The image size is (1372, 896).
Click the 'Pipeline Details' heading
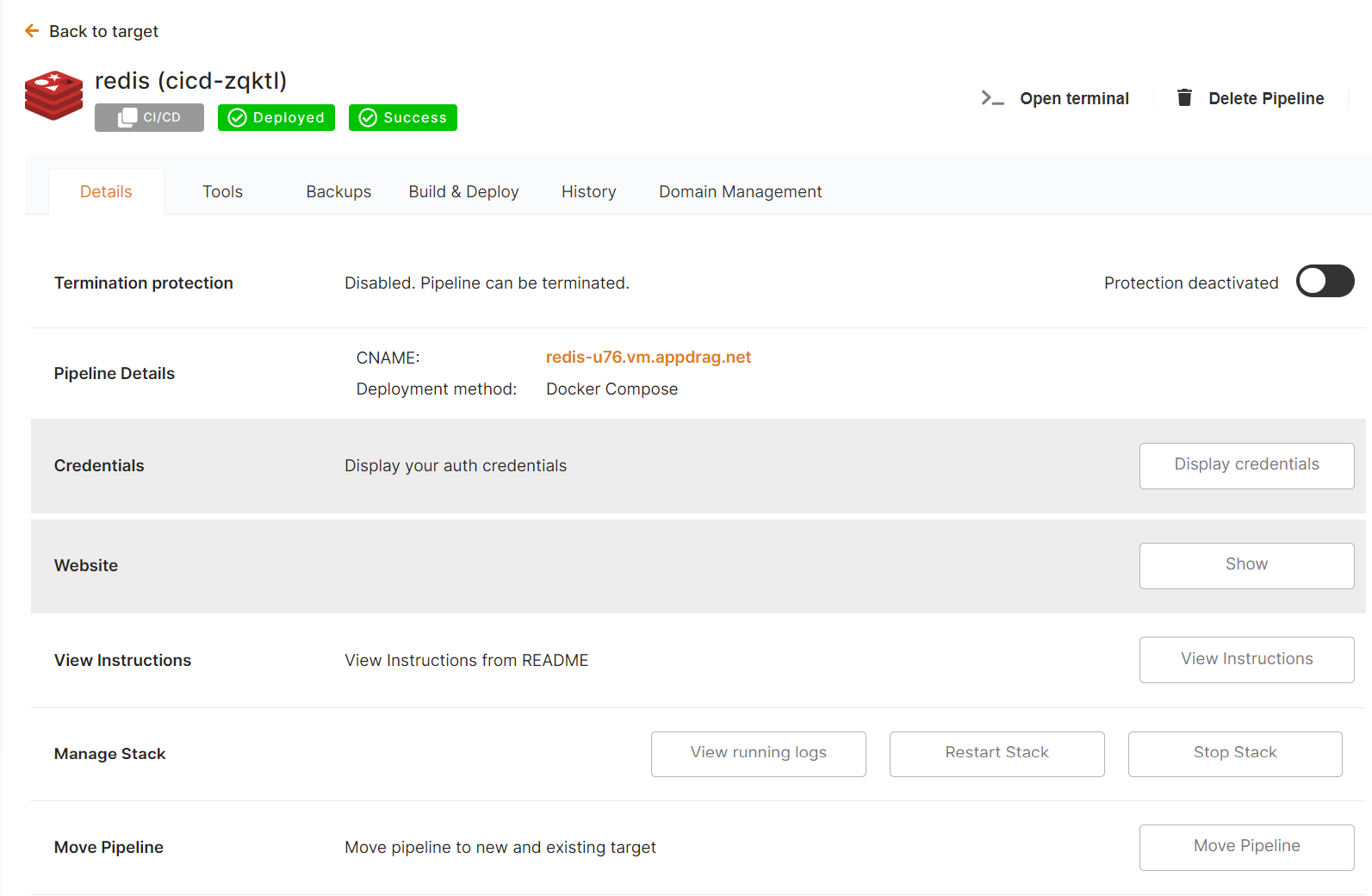[x=115, y=373]
